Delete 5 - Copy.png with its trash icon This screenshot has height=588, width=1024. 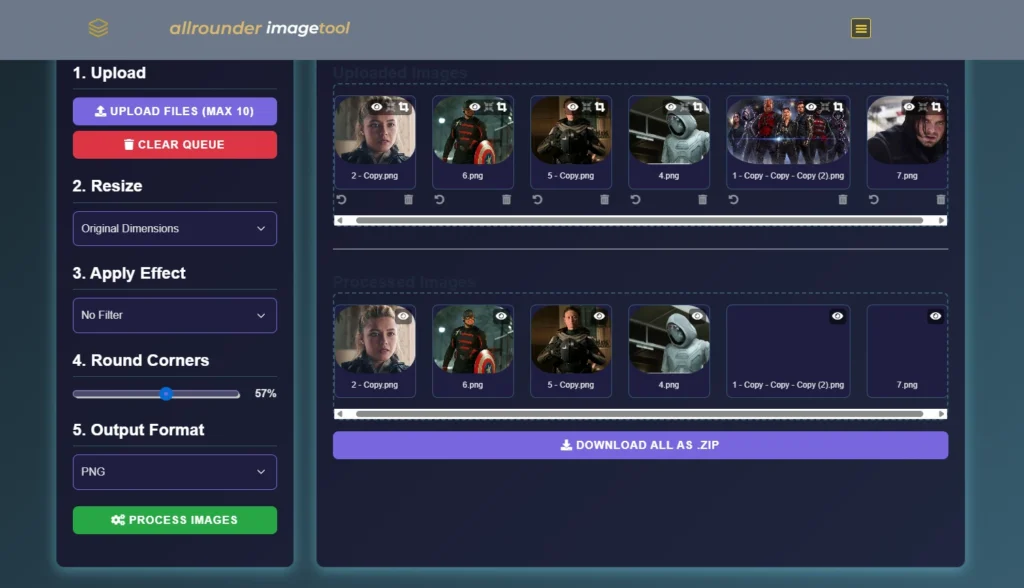(x=604, y=199)
